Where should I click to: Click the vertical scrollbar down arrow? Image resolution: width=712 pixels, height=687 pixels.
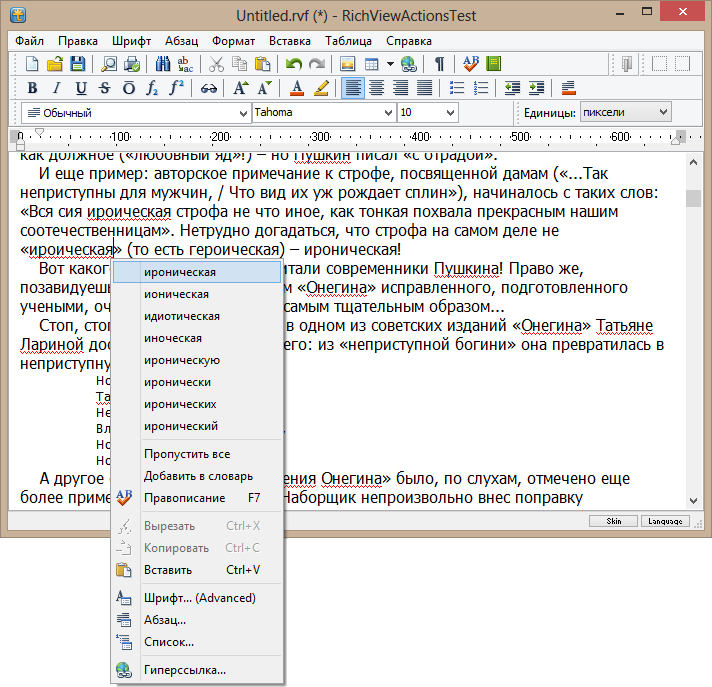click(693, 499)
